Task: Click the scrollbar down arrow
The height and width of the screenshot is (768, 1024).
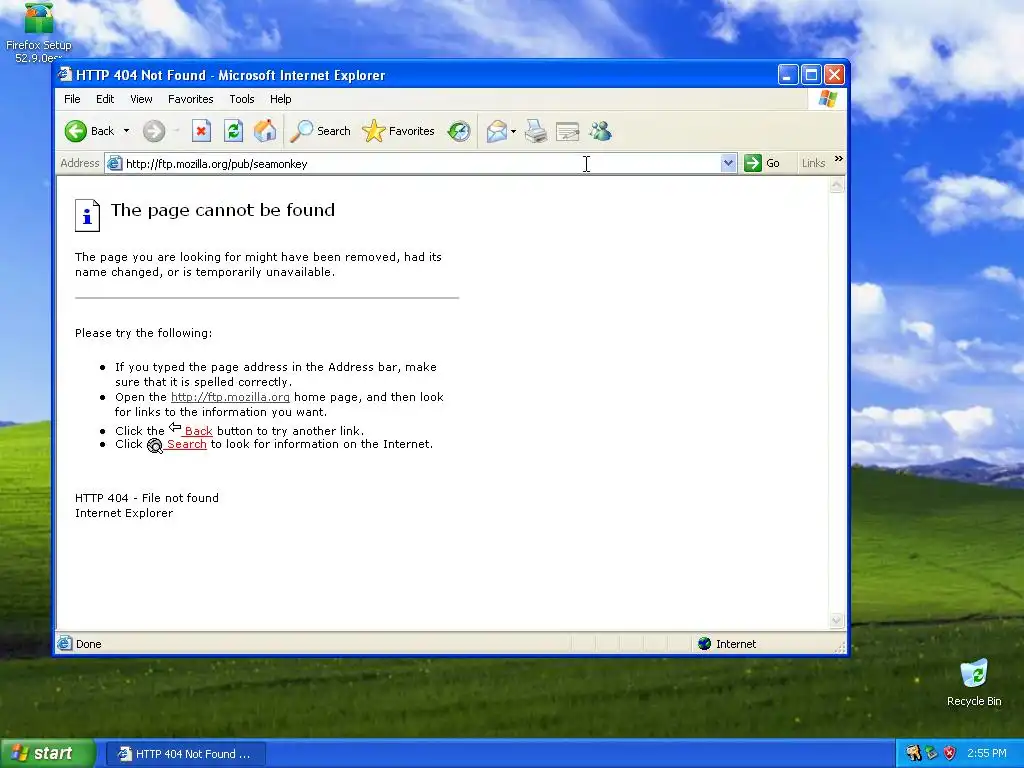Action: [x=837, y=620]
